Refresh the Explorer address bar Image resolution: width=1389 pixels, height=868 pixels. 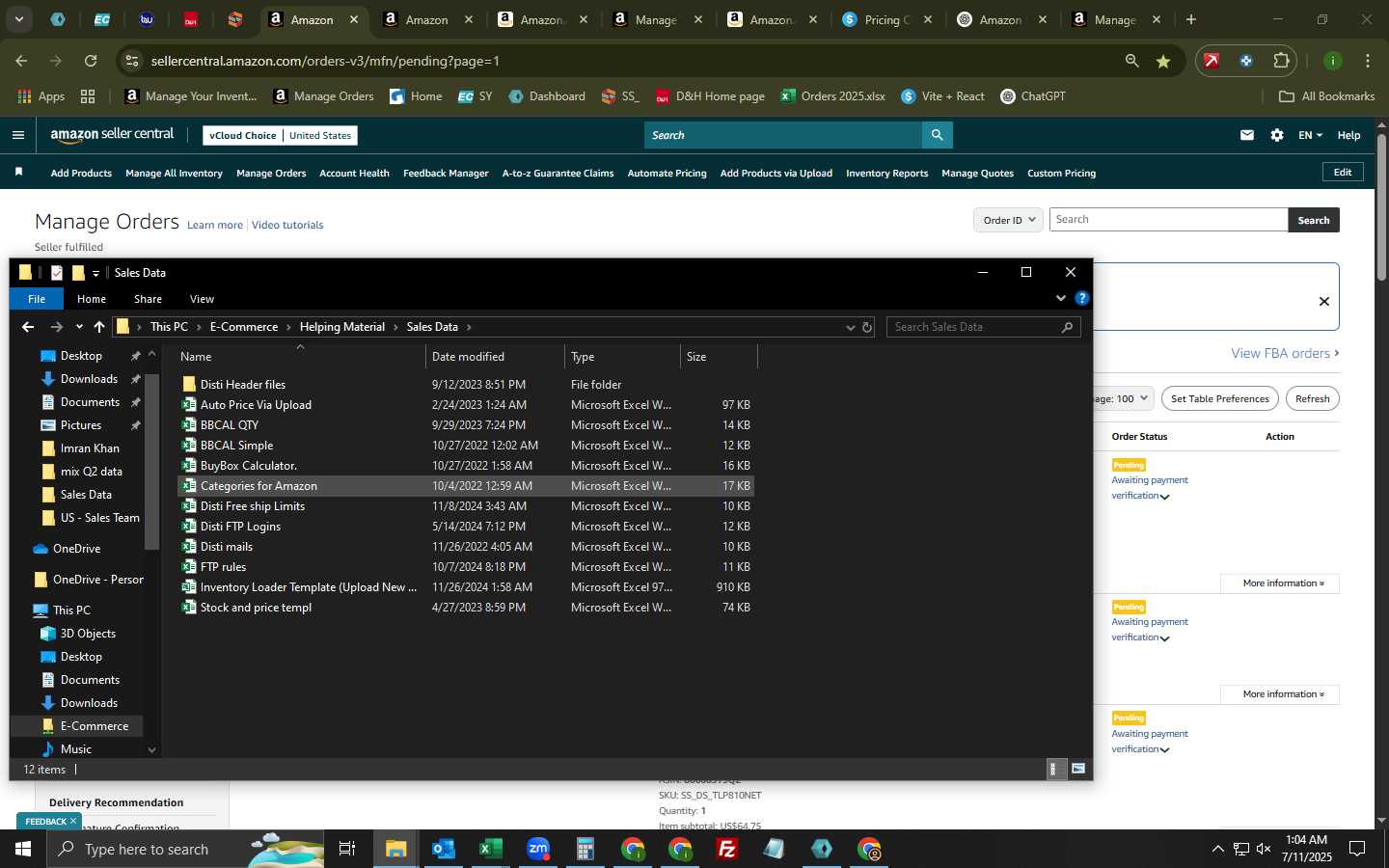(x=867, y=327)
